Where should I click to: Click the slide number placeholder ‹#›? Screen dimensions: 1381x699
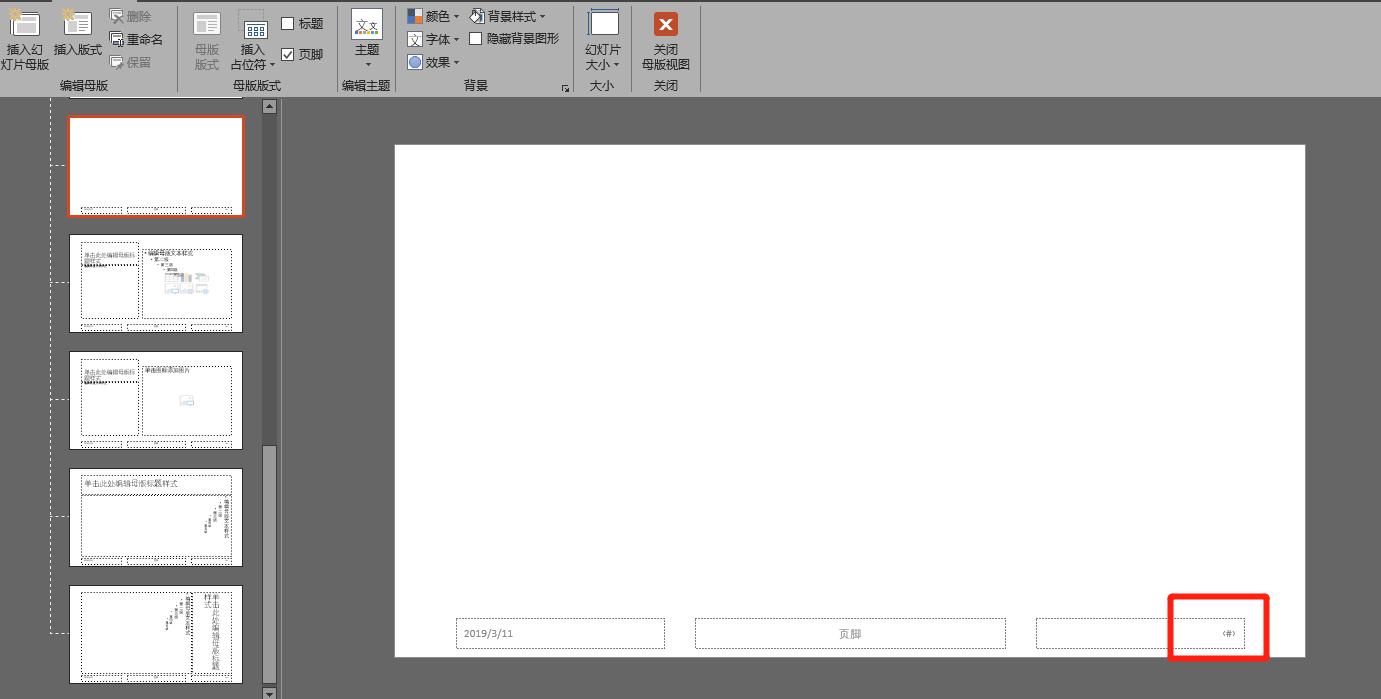coord(1228,633)
